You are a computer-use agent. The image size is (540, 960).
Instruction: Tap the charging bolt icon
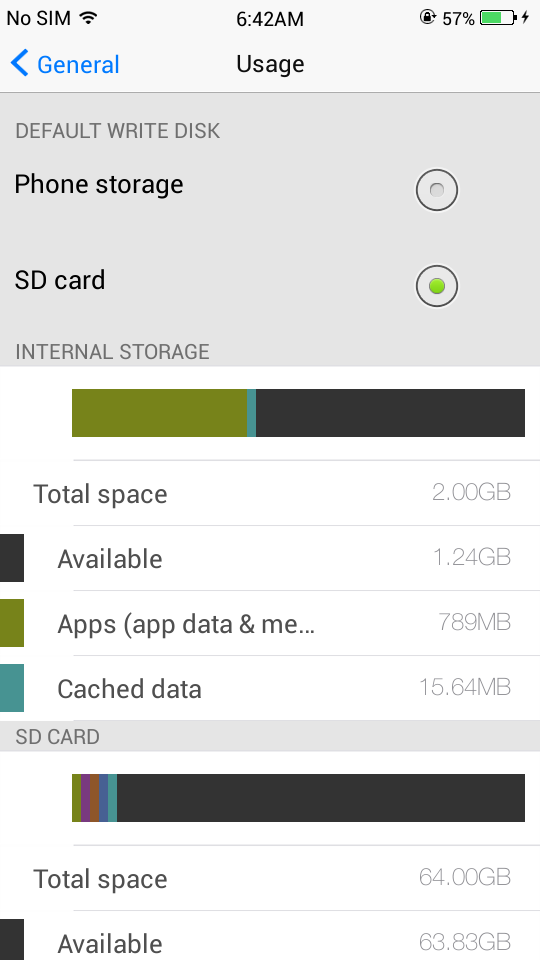pyautogui.click(x=525, y=18)
